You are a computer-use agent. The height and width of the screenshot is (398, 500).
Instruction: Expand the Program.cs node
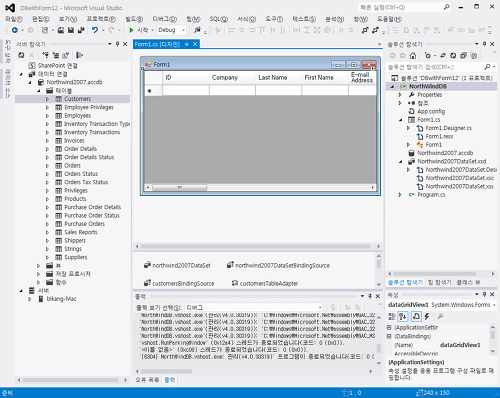click(x=400, y=195)
